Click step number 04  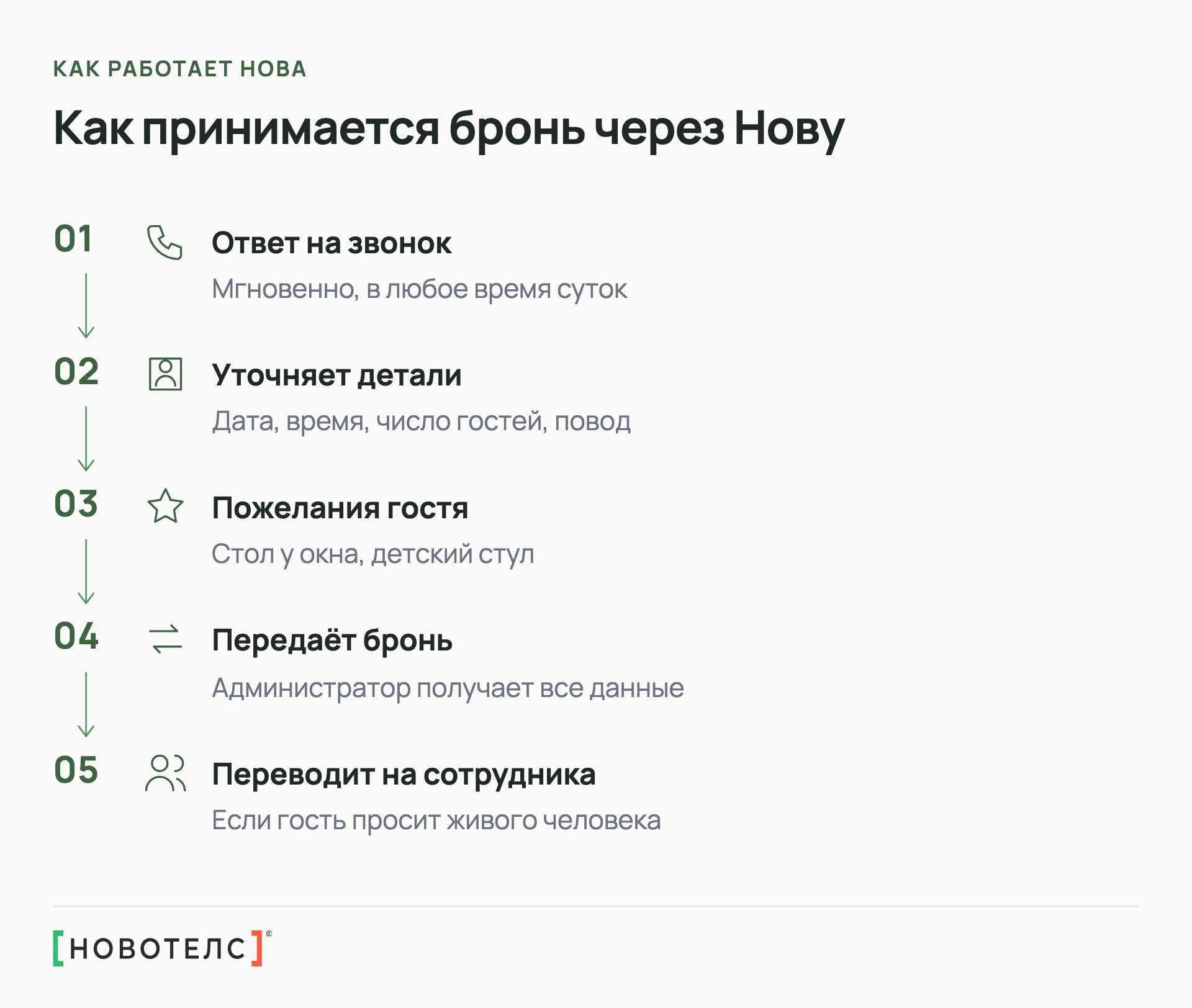click(x=76, y=636)
